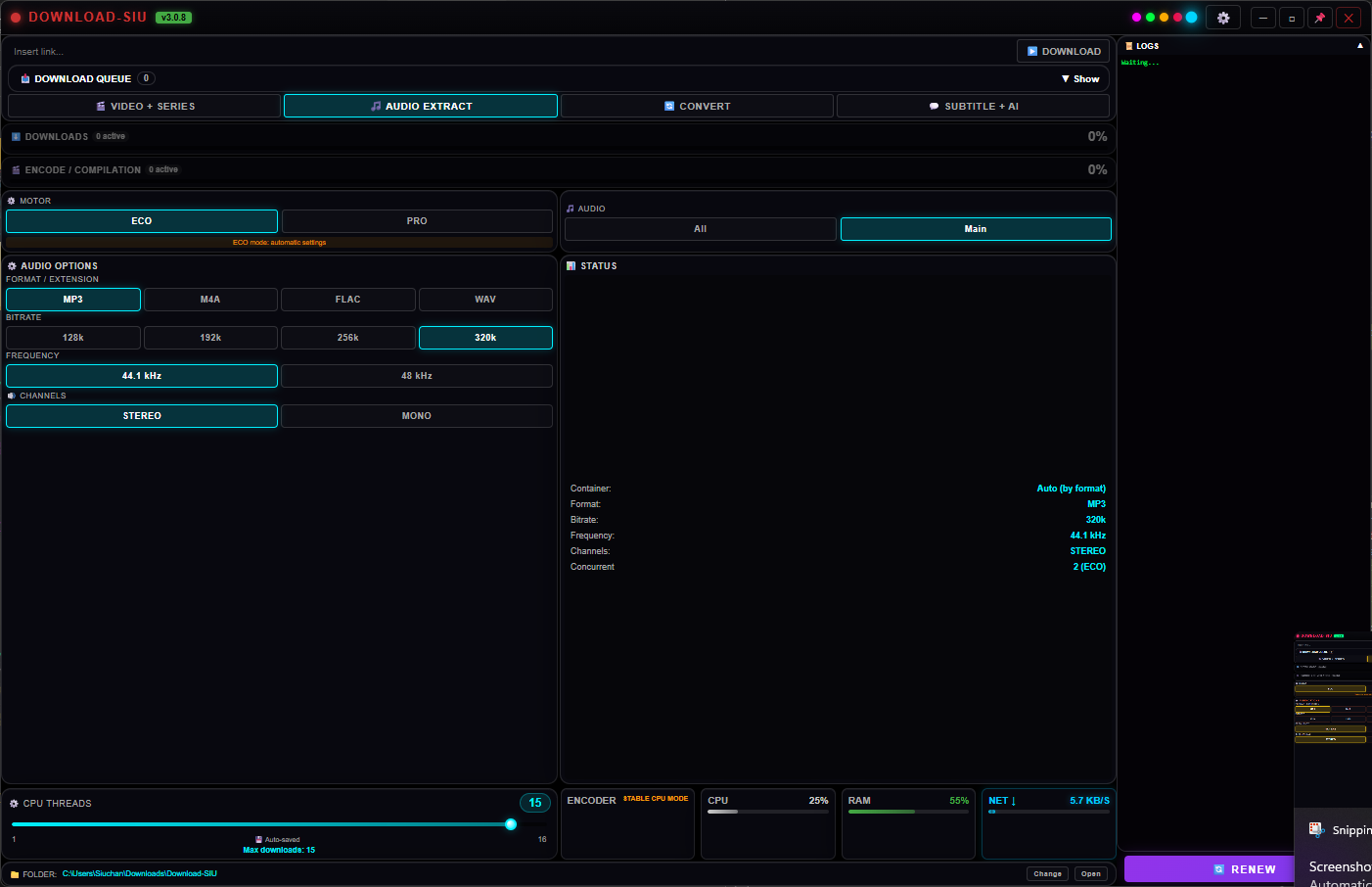This screenshot has width=1372, height=887.
Task: Open settings with the gear icon
Action: pos(1223,18)
